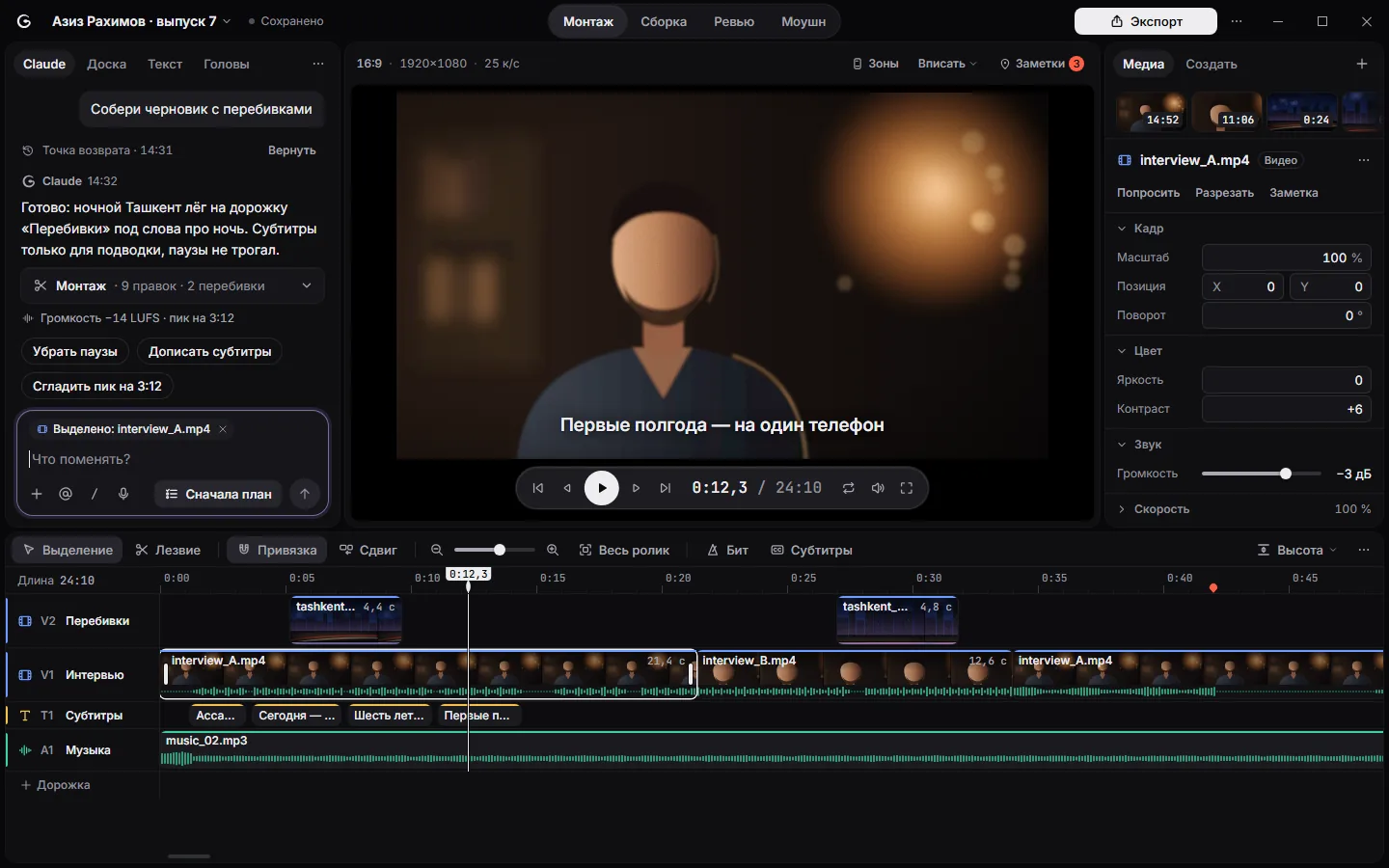The image size is (1389, 868).
Task: Jump to the start of the clip
Action: pyautogui.click(x=538, y=488)
